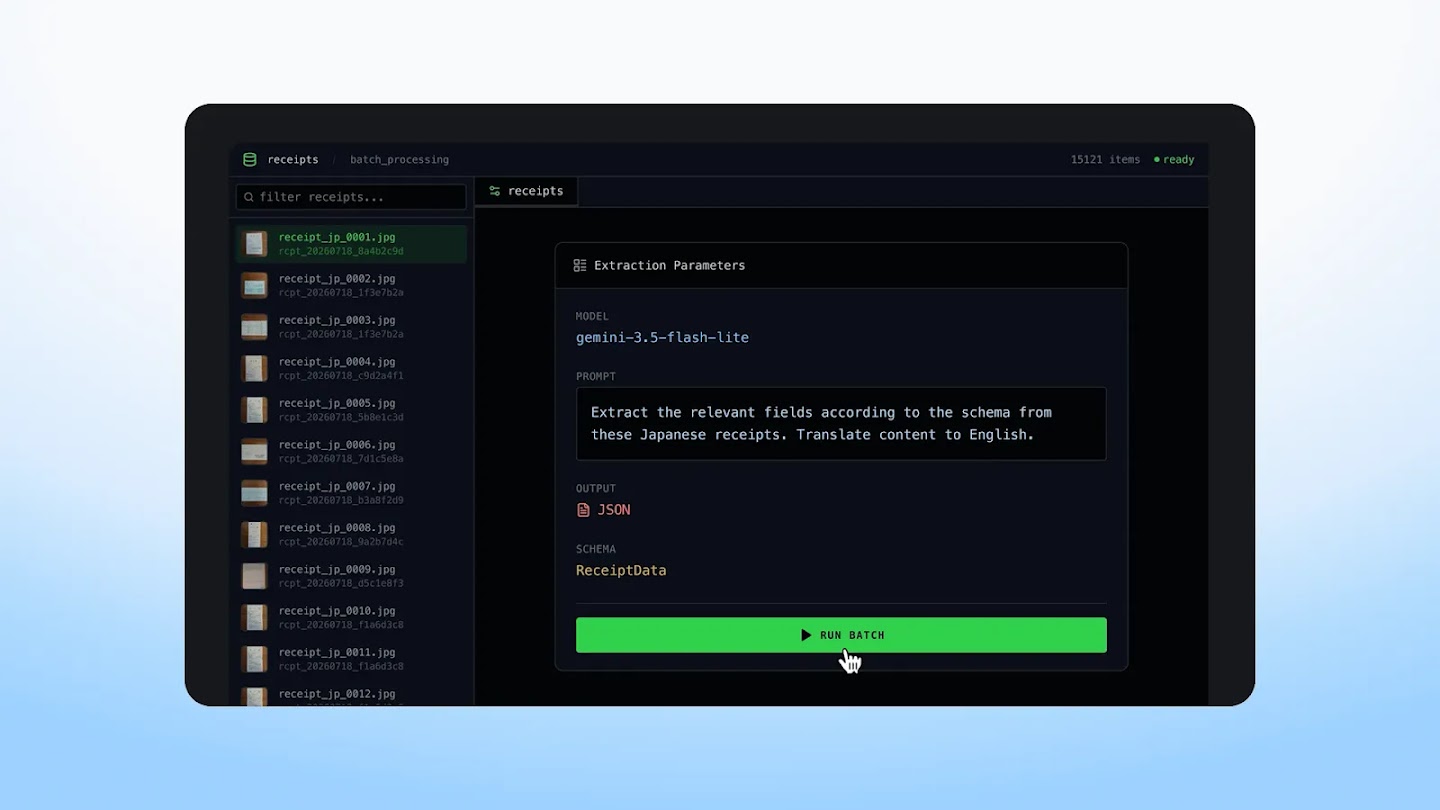Click the file name receipt_jp_0002.jpg
Image resolution: width=1440 pixels, height=810 pixels.
click(x=337, y=279)
